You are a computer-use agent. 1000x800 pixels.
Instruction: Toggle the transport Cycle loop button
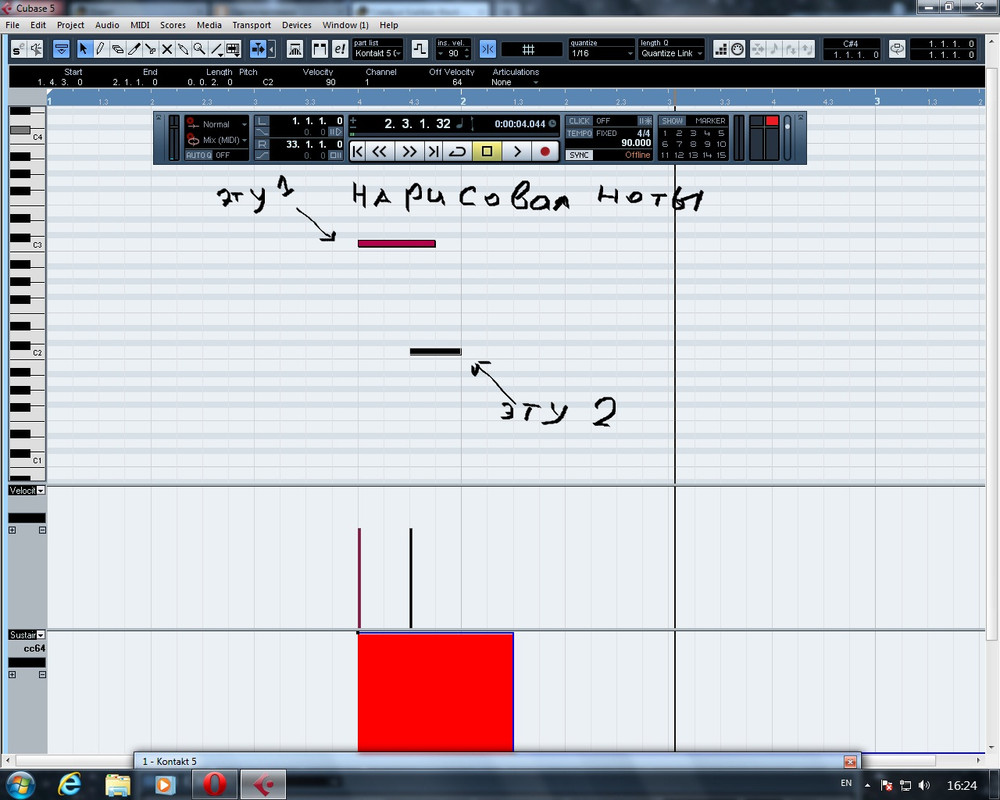457,151
